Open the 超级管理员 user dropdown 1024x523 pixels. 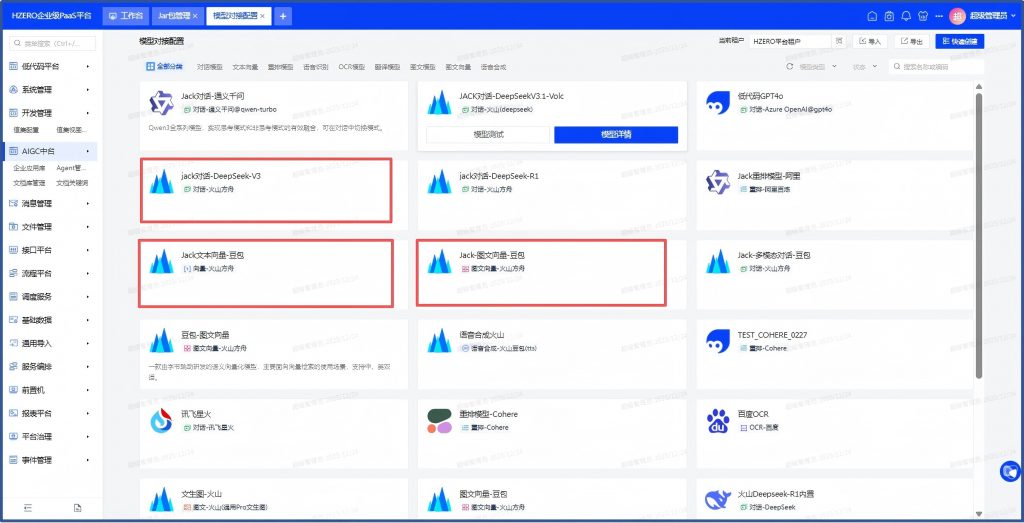(986, 16)
